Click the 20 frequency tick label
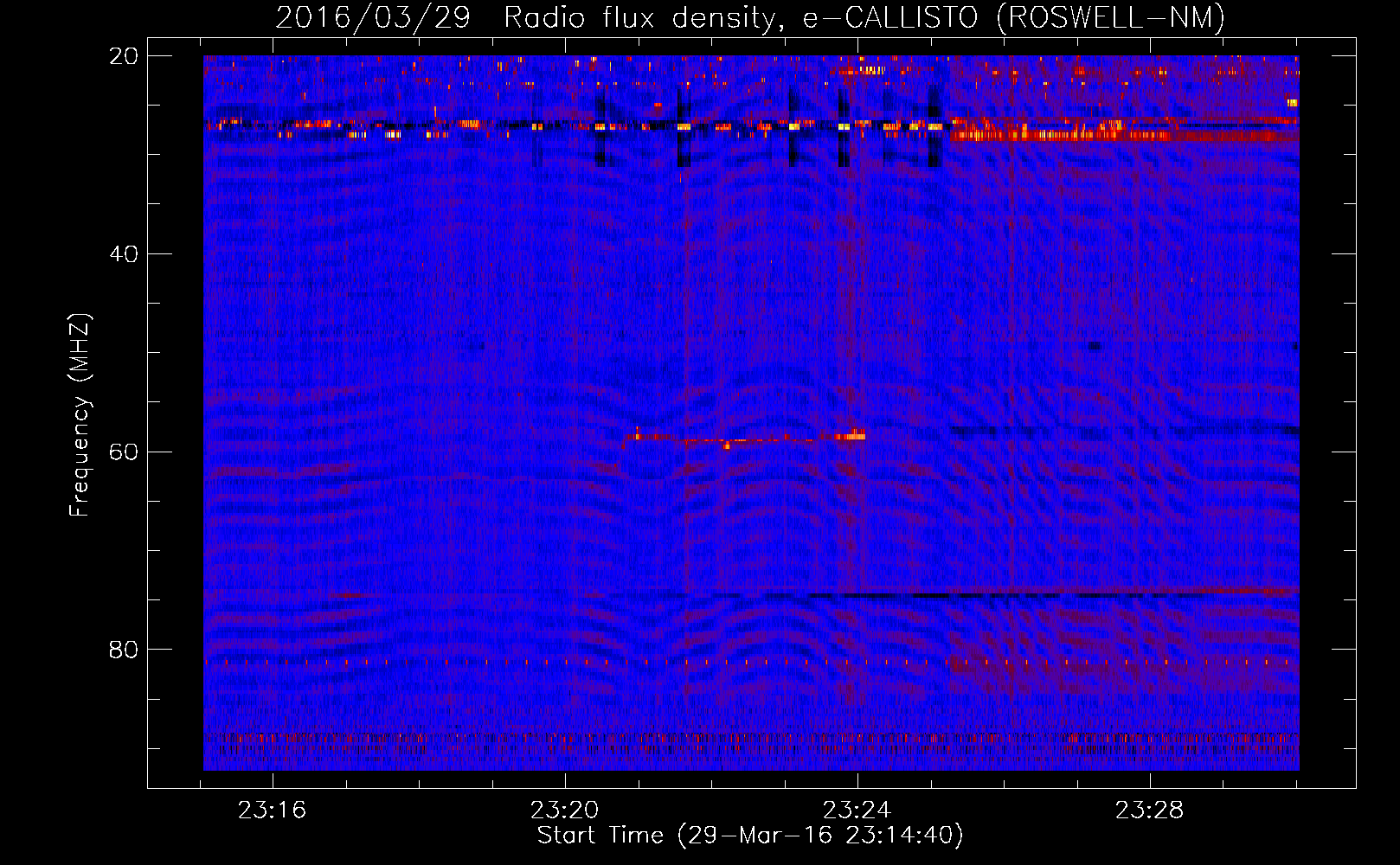 coord(123,56)
